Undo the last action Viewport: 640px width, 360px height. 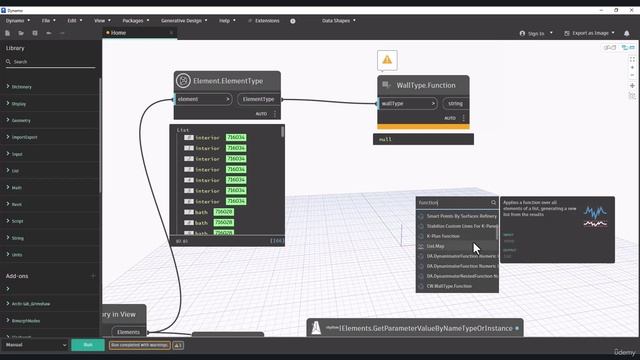click(49, 33)
